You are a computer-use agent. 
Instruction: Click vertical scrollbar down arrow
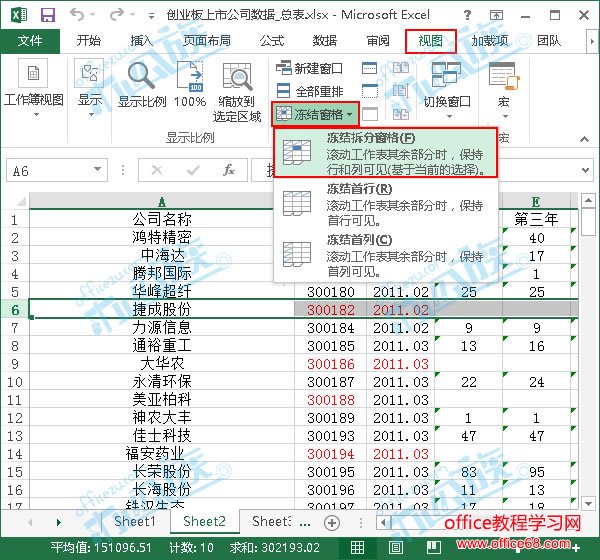[x=588, y=503]
